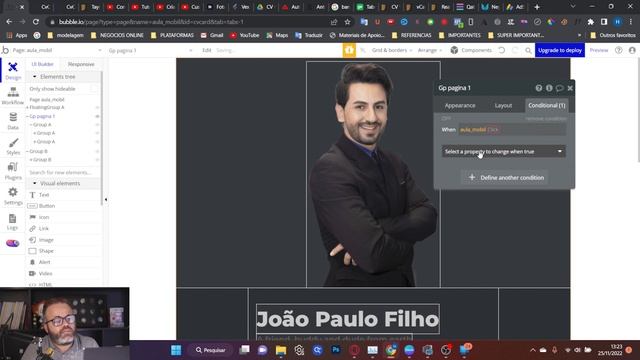The image size is (640, 360).
Task: Open the Plugins section
Action: [13, 171]
